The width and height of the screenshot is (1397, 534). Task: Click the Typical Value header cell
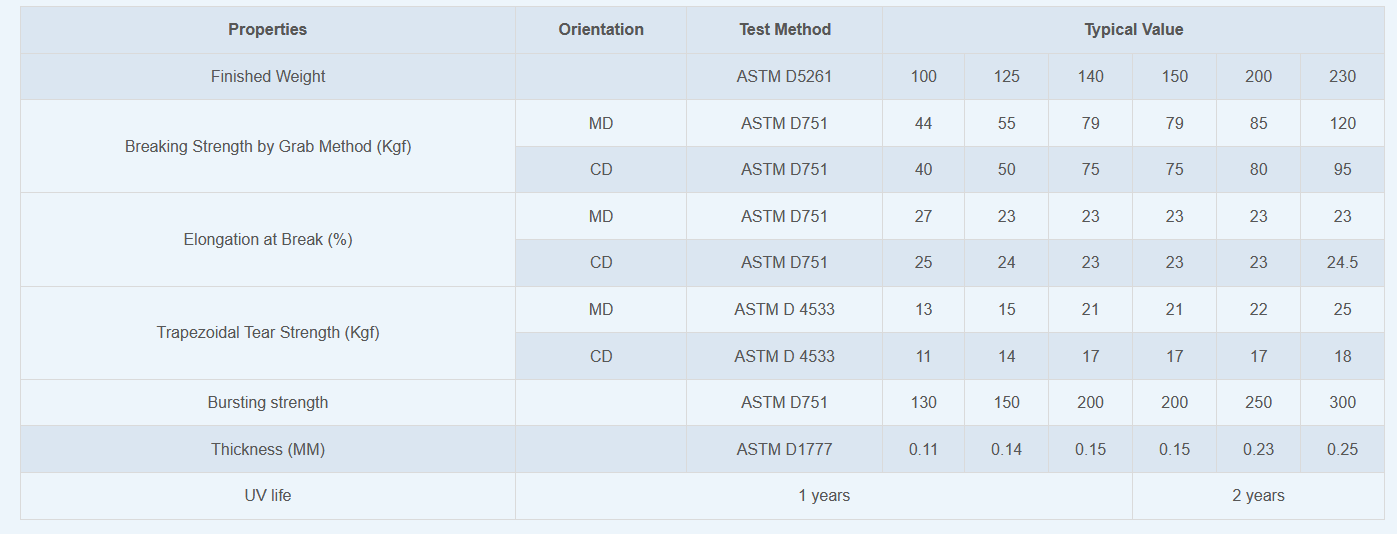(x=1133, y=30)
